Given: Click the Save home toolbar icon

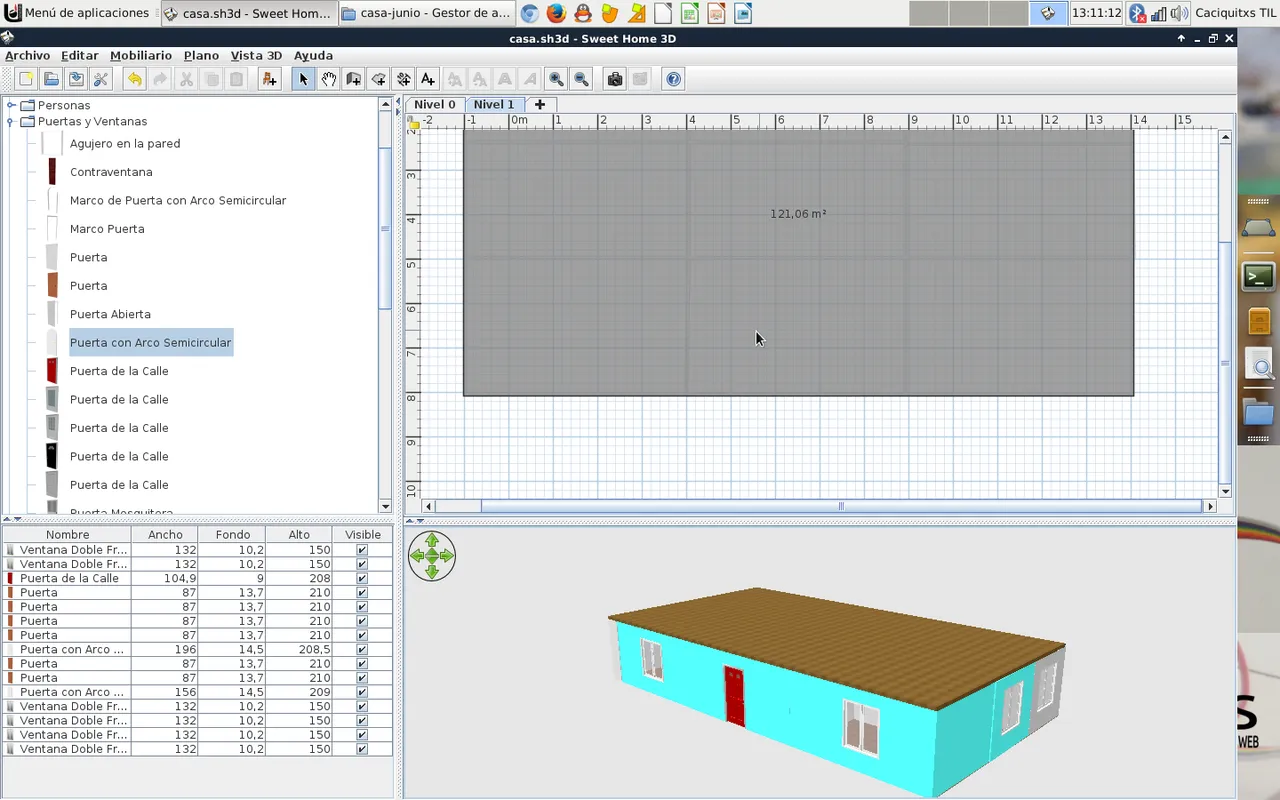Looking at the screenshot, I should pyautogui.click(x=76, y=79).
